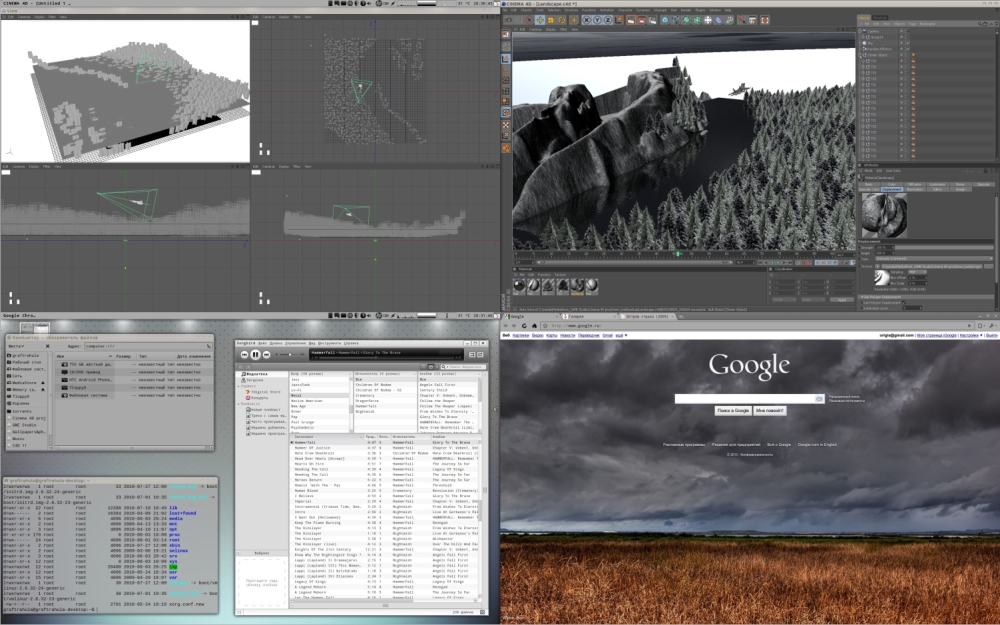Adjust the displacement Strength slider
1000x625 pixels.
pyautogui.click(x=944, y=247)
